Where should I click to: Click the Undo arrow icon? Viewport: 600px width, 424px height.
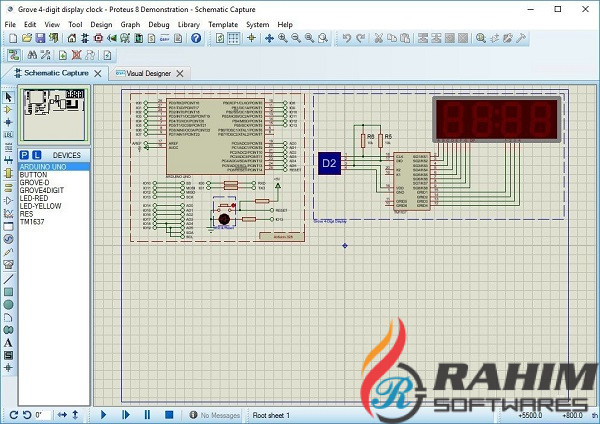click(x=346, y=38)
